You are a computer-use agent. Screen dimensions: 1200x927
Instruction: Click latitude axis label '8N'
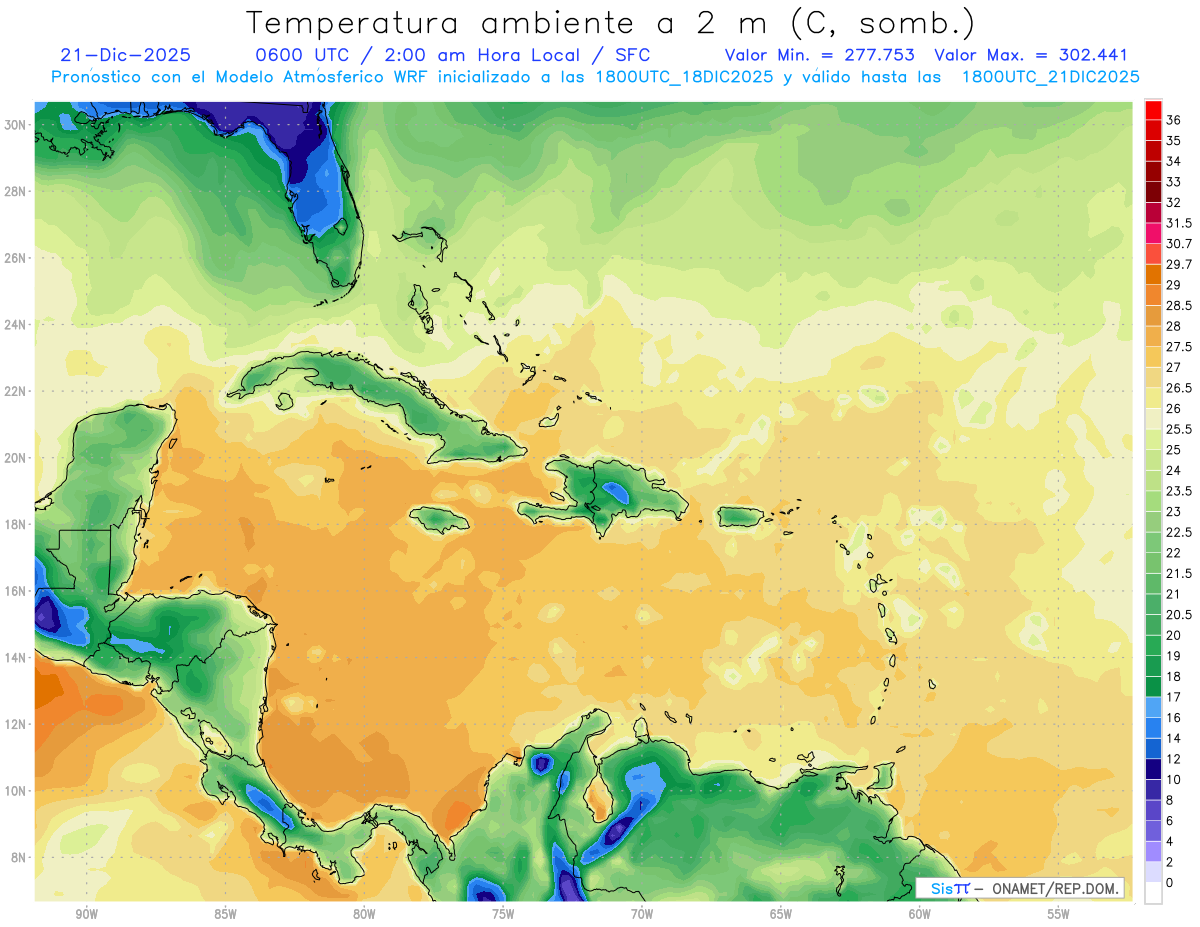coord(19,857)
